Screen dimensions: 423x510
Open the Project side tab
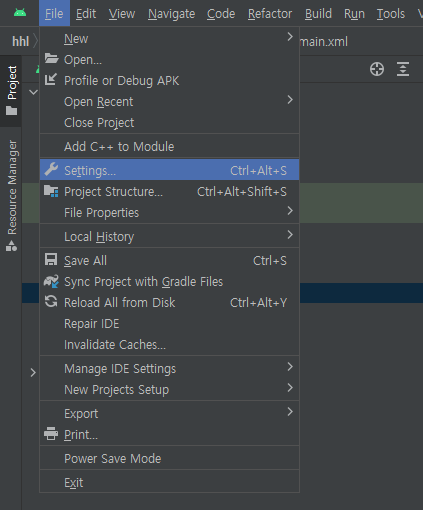pyautogui.click(x=11, y=91)
